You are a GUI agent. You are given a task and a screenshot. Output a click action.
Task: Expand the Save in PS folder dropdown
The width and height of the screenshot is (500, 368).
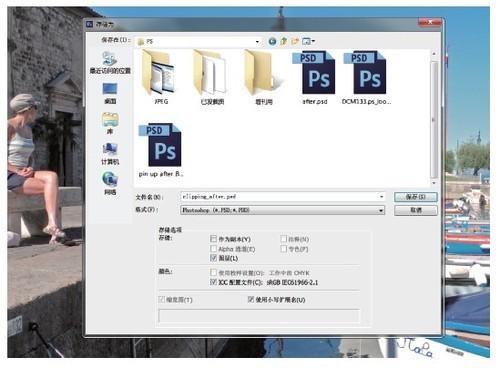point(257,42)
